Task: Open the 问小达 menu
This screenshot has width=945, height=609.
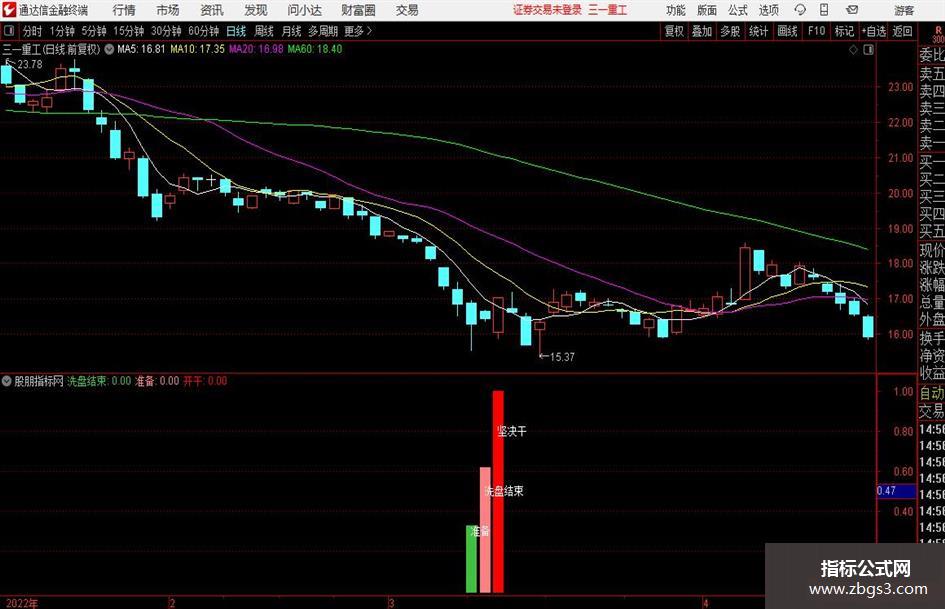Action: click(x=304, y=10)
